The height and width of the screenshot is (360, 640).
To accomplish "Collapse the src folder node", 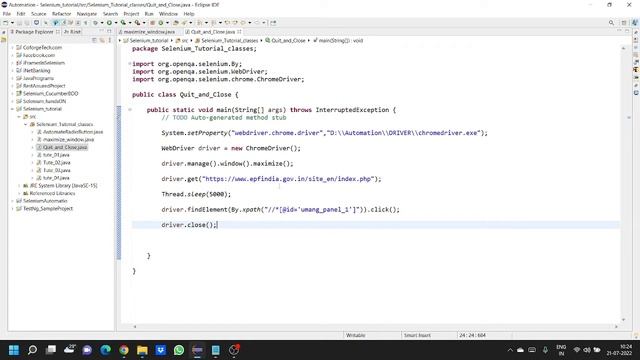I will click(19, 117).
